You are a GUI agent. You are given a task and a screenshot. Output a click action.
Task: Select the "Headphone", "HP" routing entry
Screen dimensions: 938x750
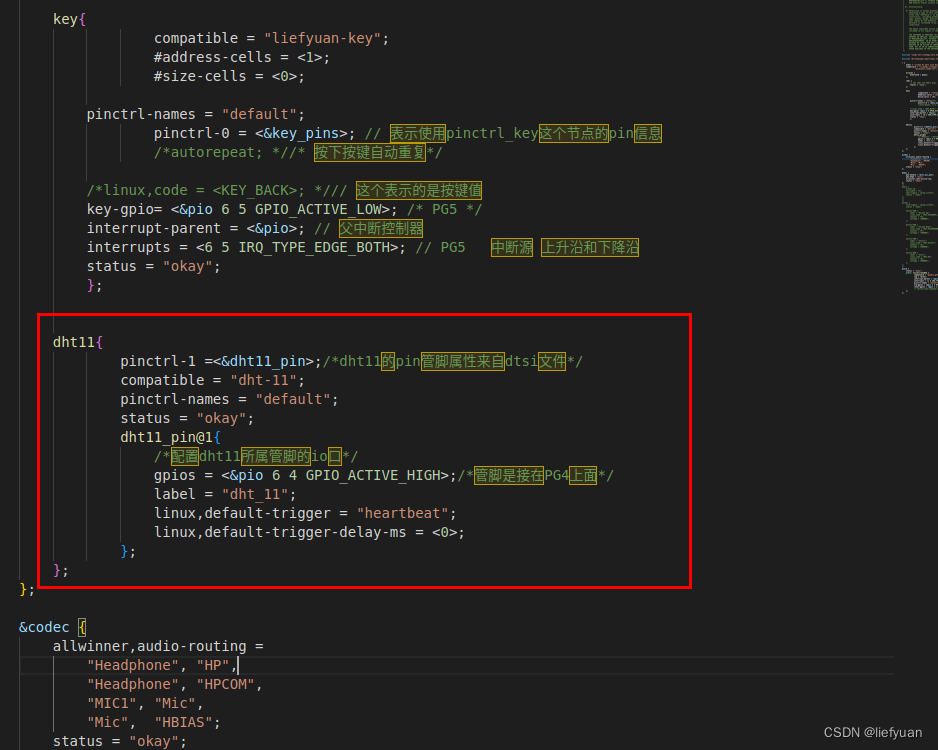(165, 664)
